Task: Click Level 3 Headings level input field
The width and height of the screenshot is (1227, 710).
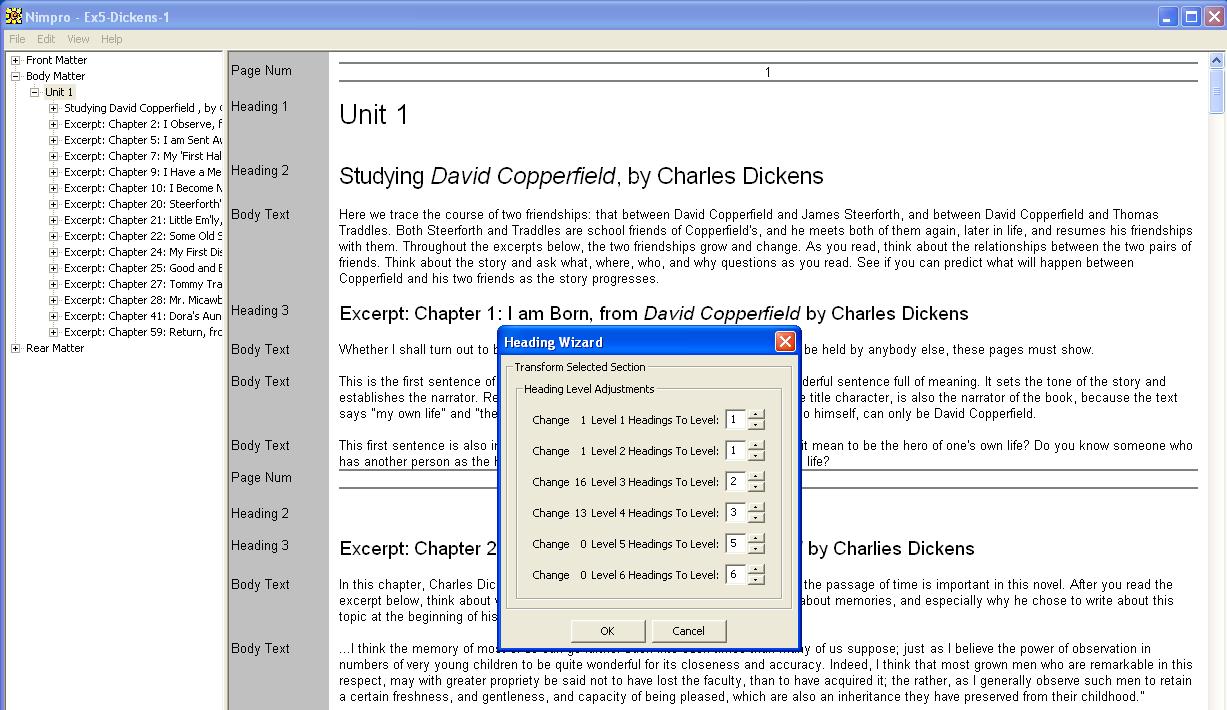Action: (x=736, y=482)
